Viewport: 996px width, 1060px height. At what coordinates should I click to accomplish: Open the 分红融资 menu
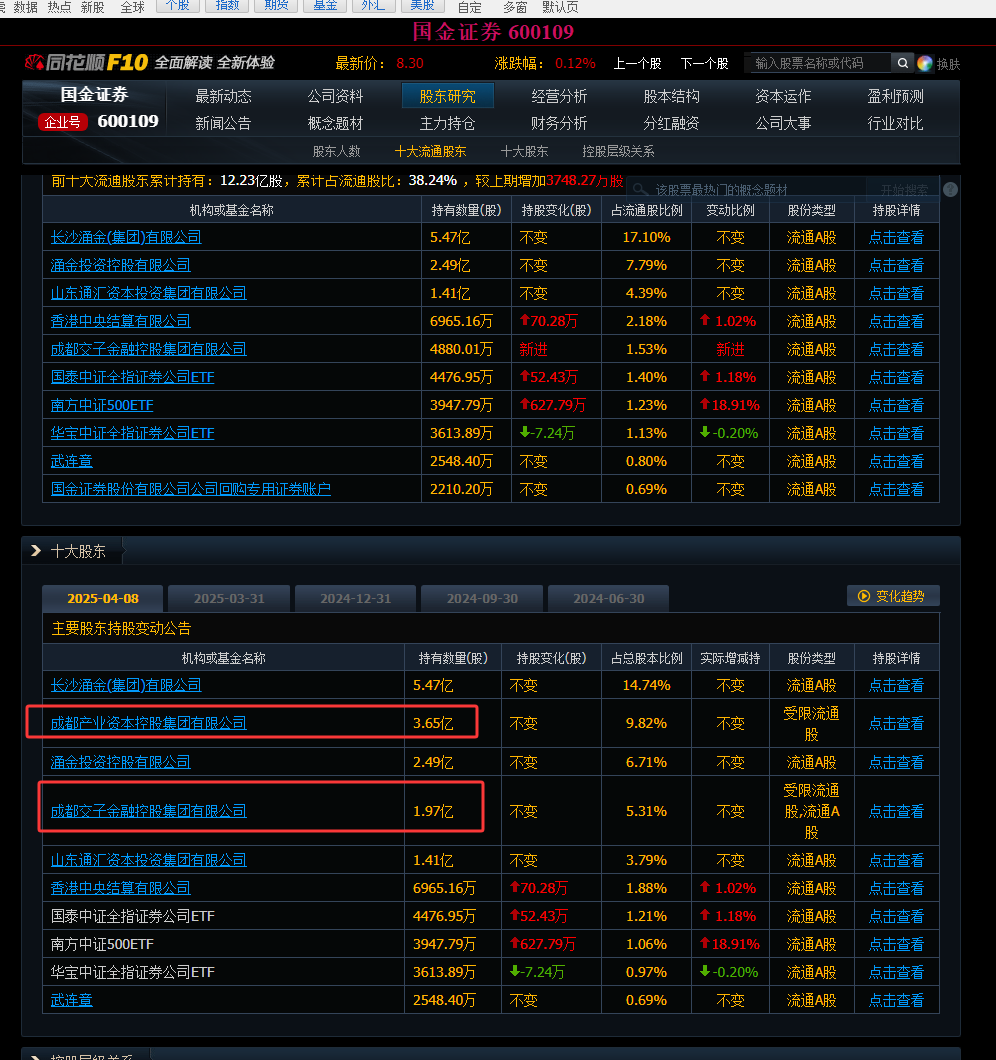671,124
